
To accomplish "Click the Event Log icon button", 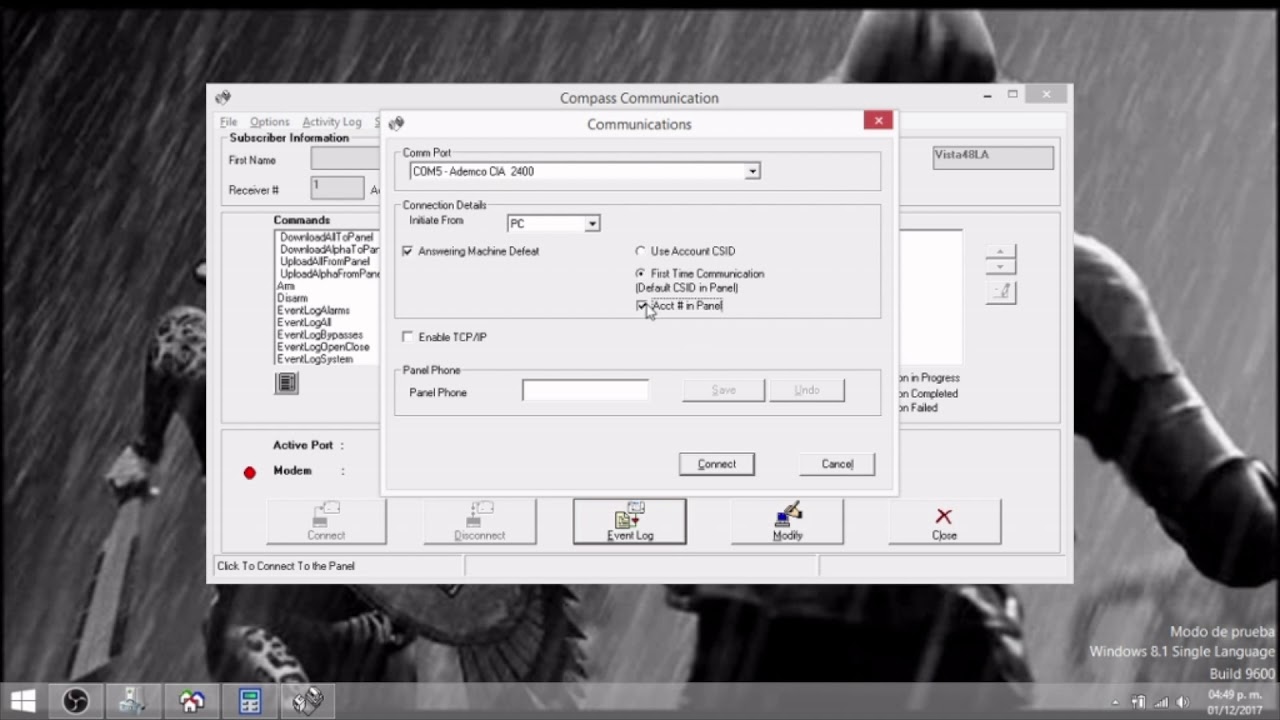I will click(x=630, y=521).
